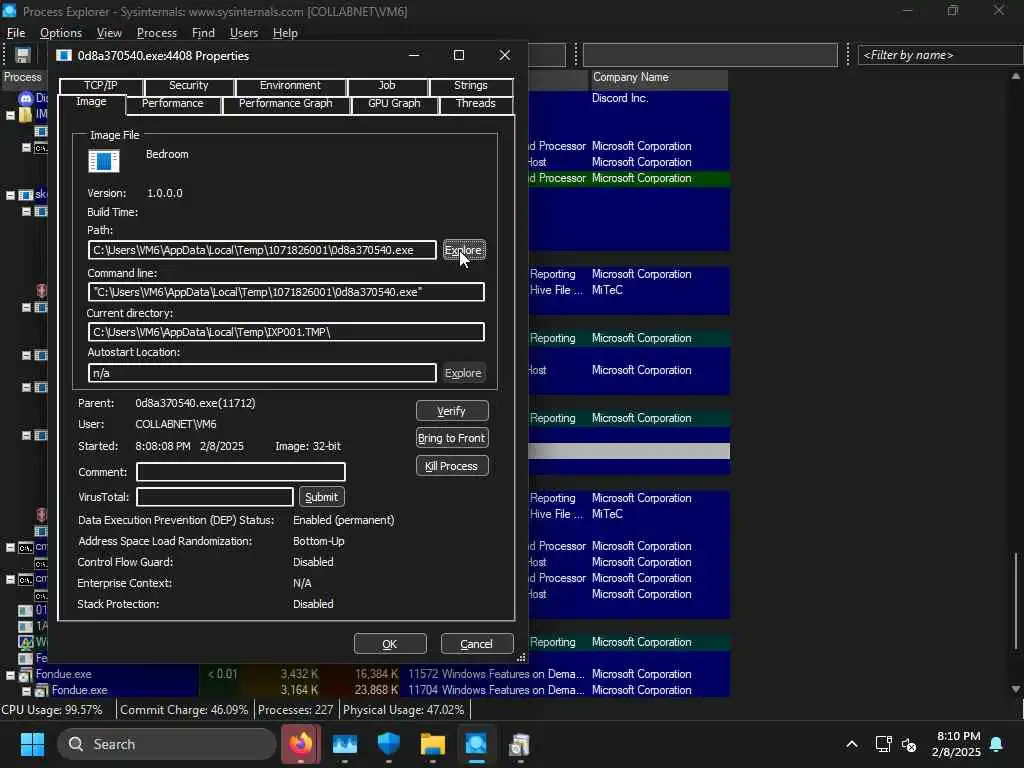1024x768 pixels.
Task: Open the Users menu
Action: tap(244, 33)
